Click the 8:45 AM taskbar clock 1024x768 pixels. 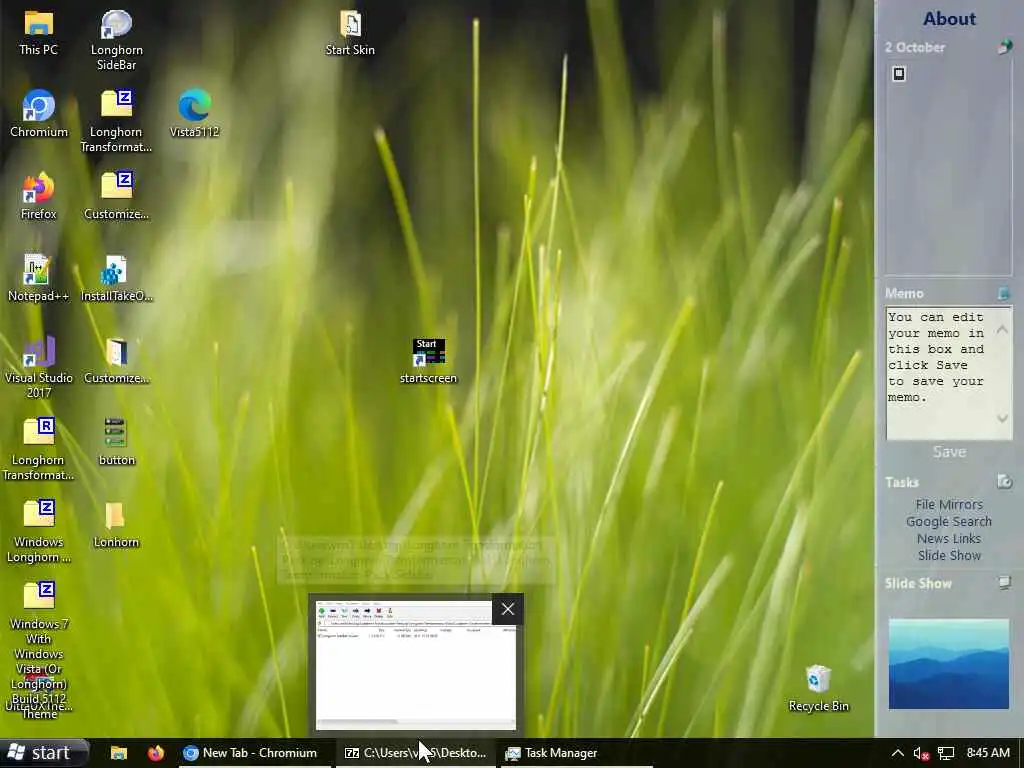(x=988, y=753)
